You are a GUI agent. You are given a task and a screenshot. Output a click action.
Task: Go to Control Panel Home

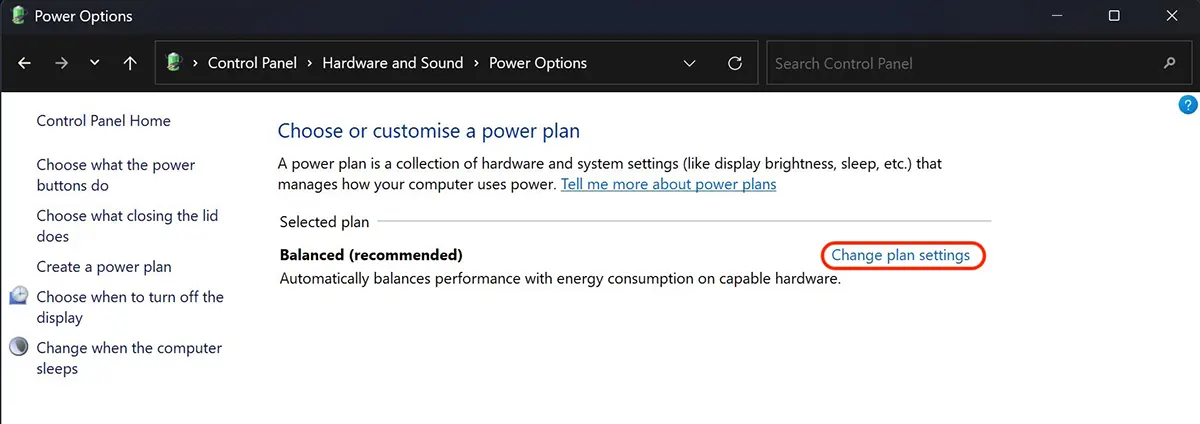coord(104,121)
